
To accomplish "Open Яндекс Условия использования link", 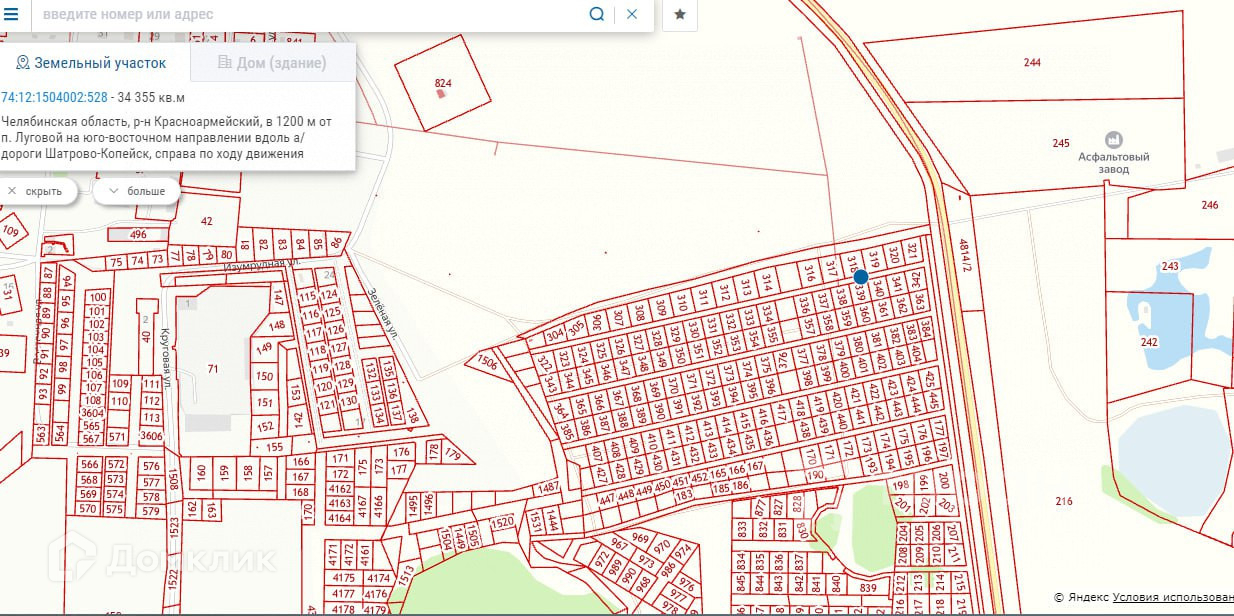I will [x=1173, y=597].
